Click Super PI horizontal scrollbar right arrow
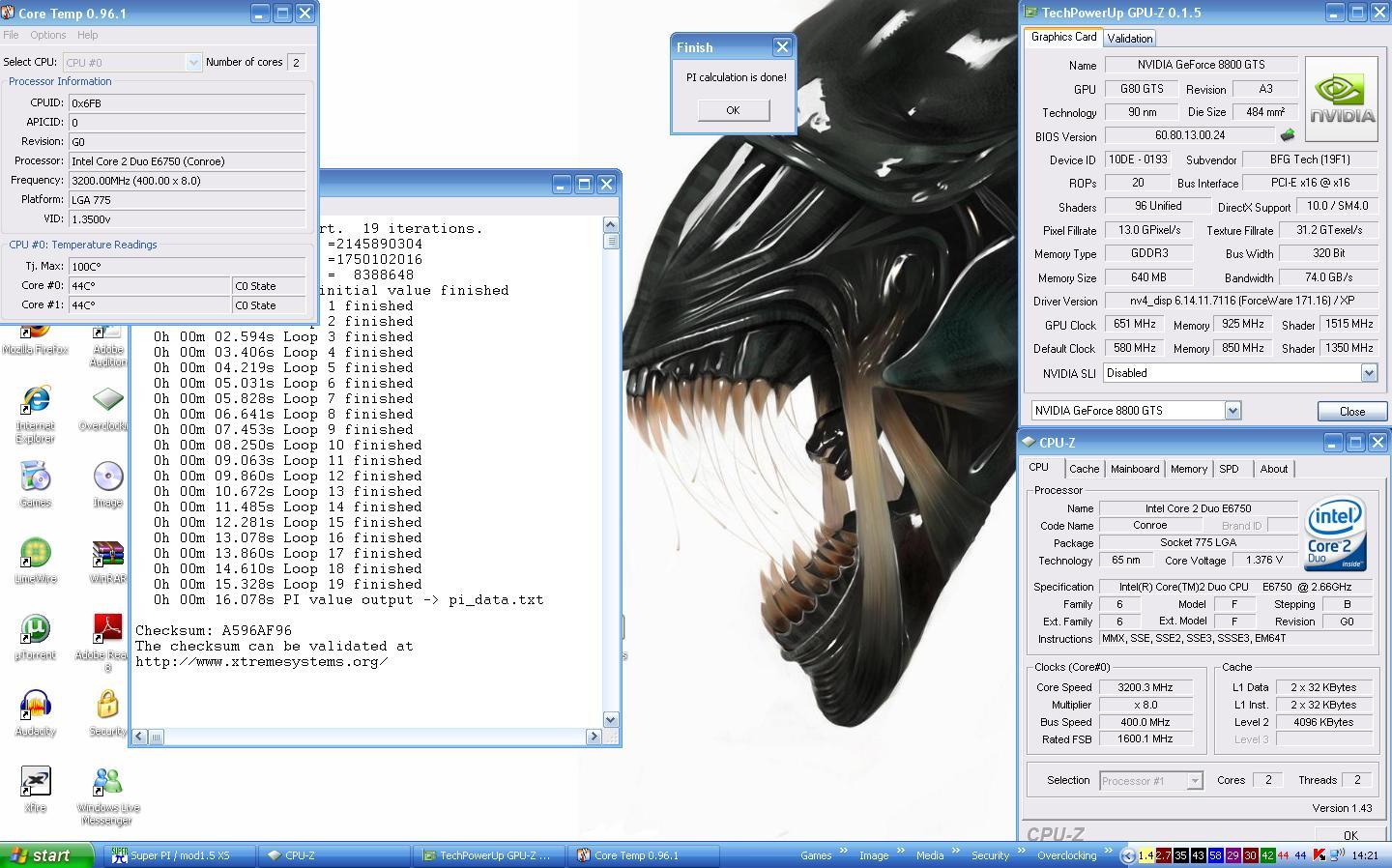 pyautogui.click(x=594, y=737)
